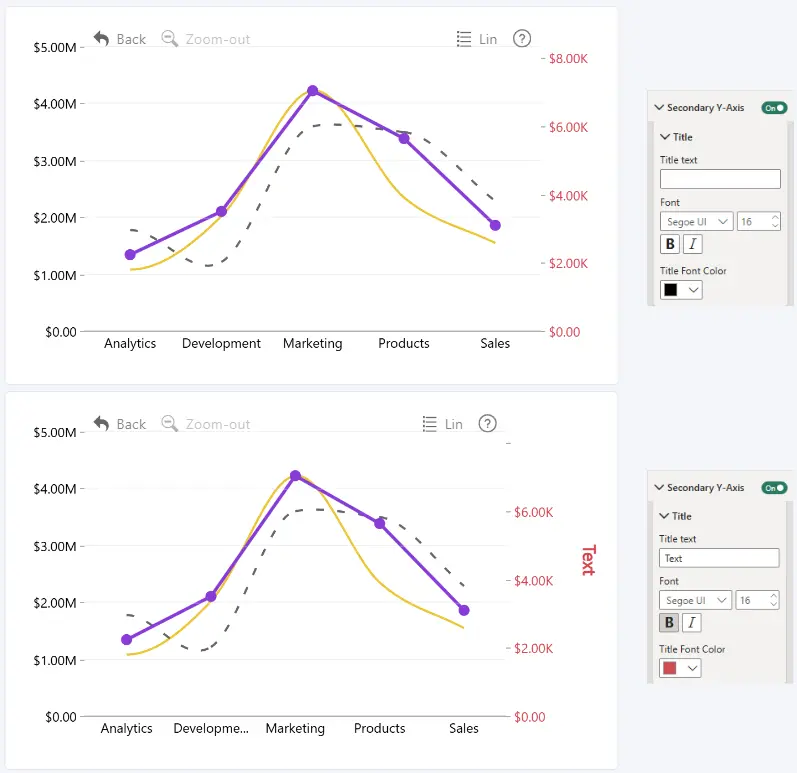Collapse the lower Title subsection
Viewport: 797px width, 773px height.
point(664,516)
